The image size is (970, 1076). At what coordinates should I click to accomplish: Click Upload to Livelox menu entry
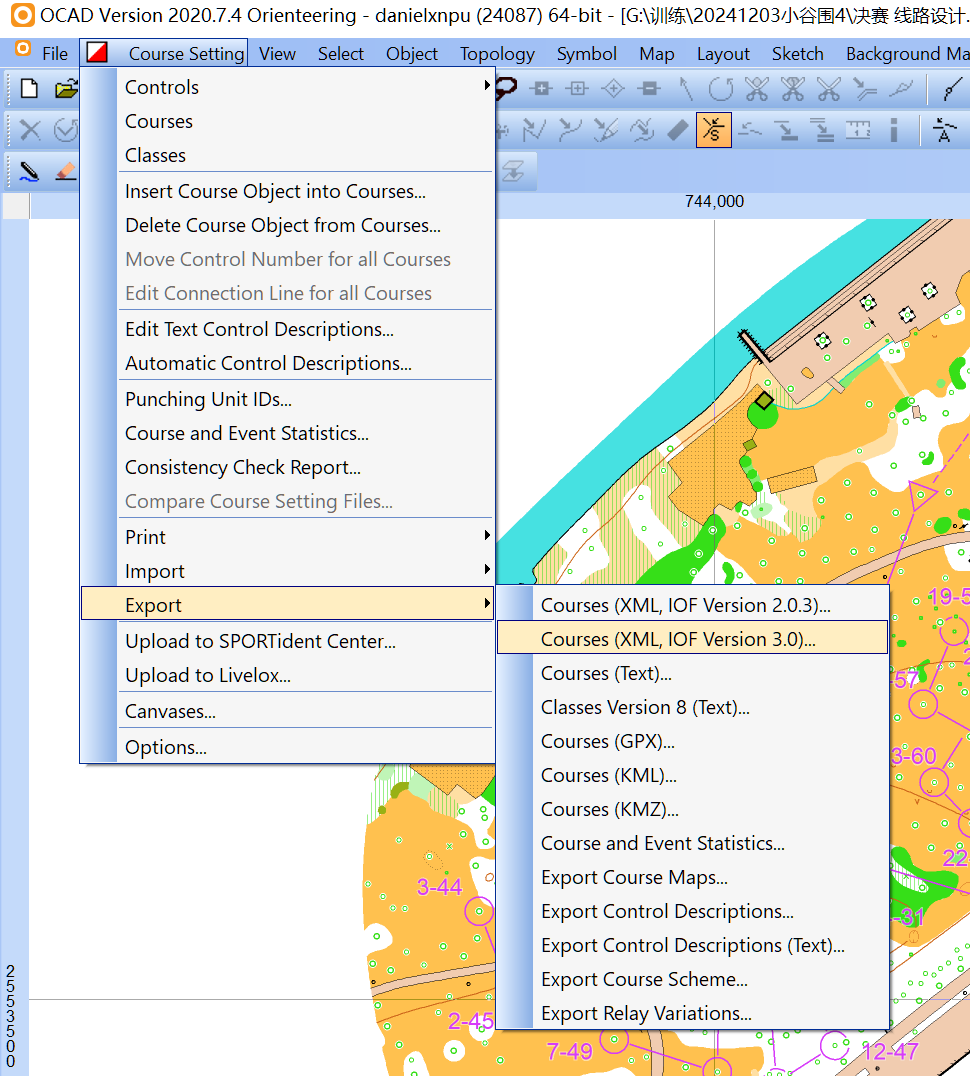click(x=208, y=675)
